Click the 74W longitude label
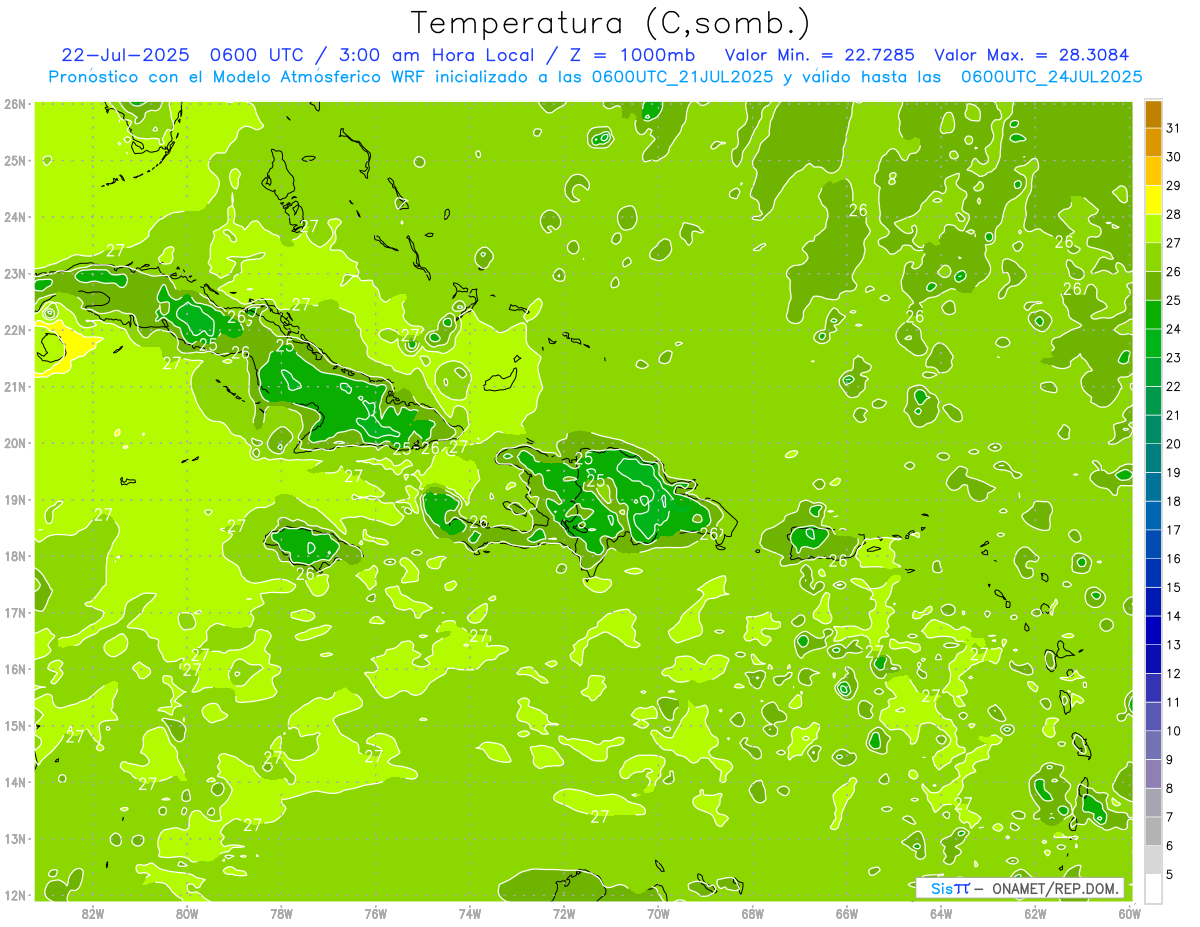 pos(470,913)
